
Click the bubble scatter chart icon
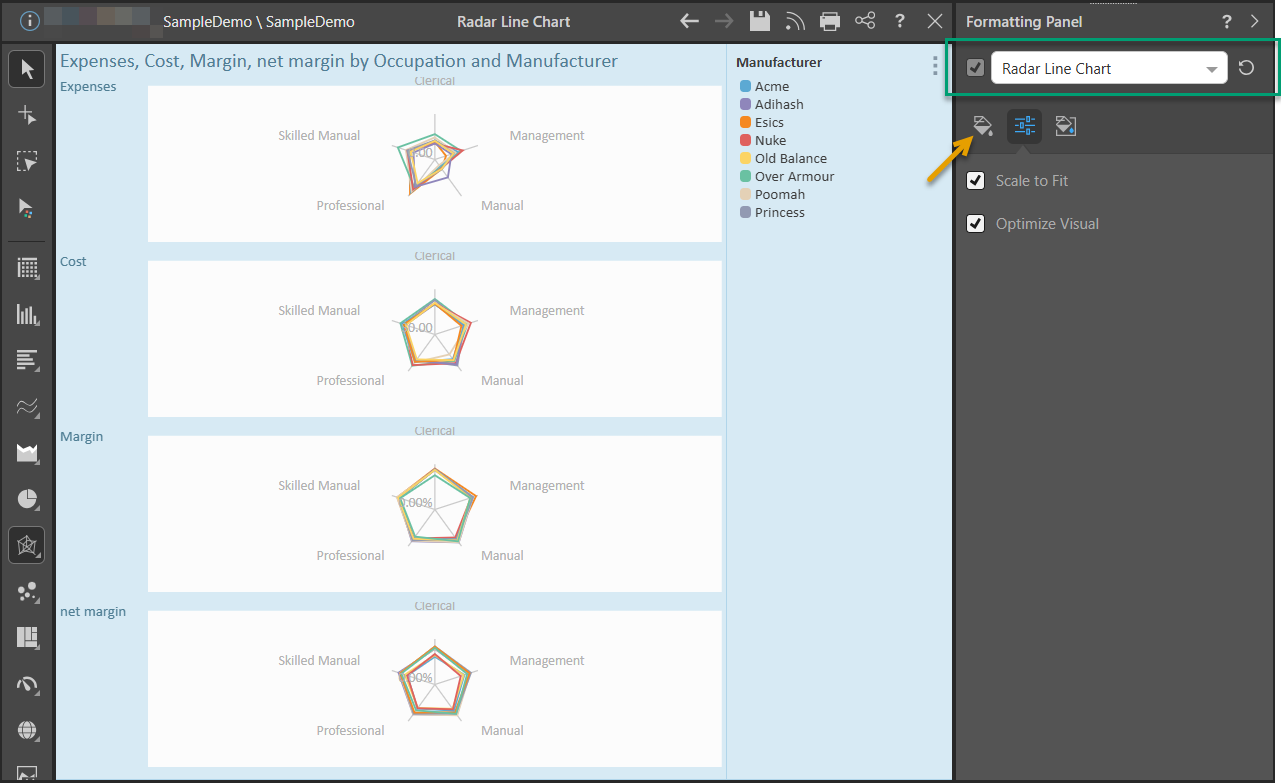pyautogui.click(x=27, y=592)
